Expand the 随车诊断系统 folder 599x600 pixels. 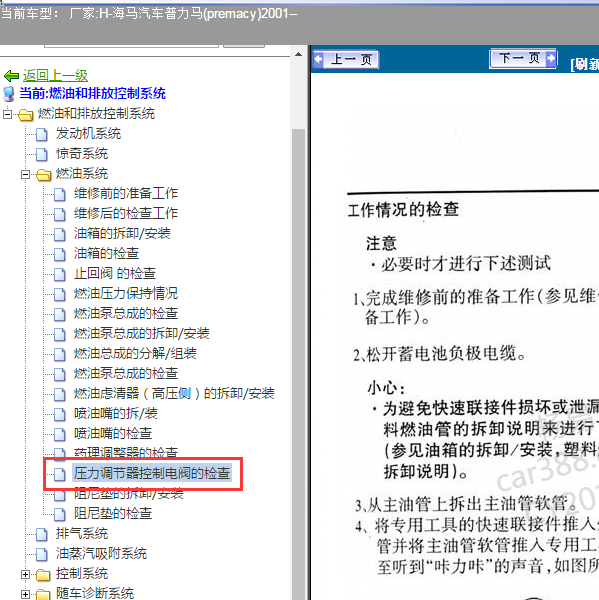click(x=26, y=594)
